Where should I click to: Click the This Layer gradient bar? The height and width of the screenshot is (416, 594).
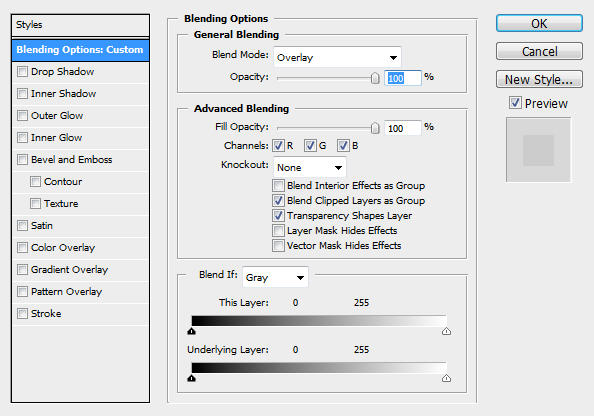click(x=319, y=321)
